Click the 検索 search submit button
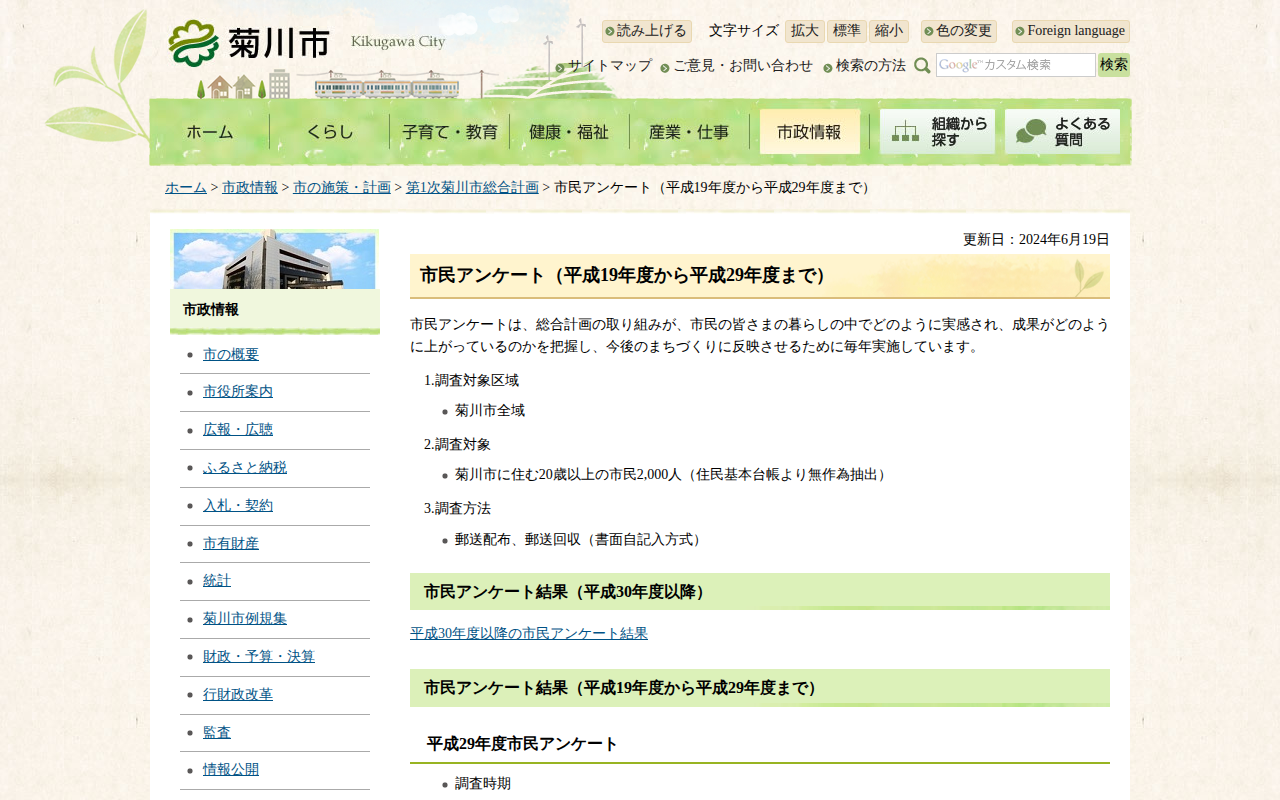 pos(1114,65)
